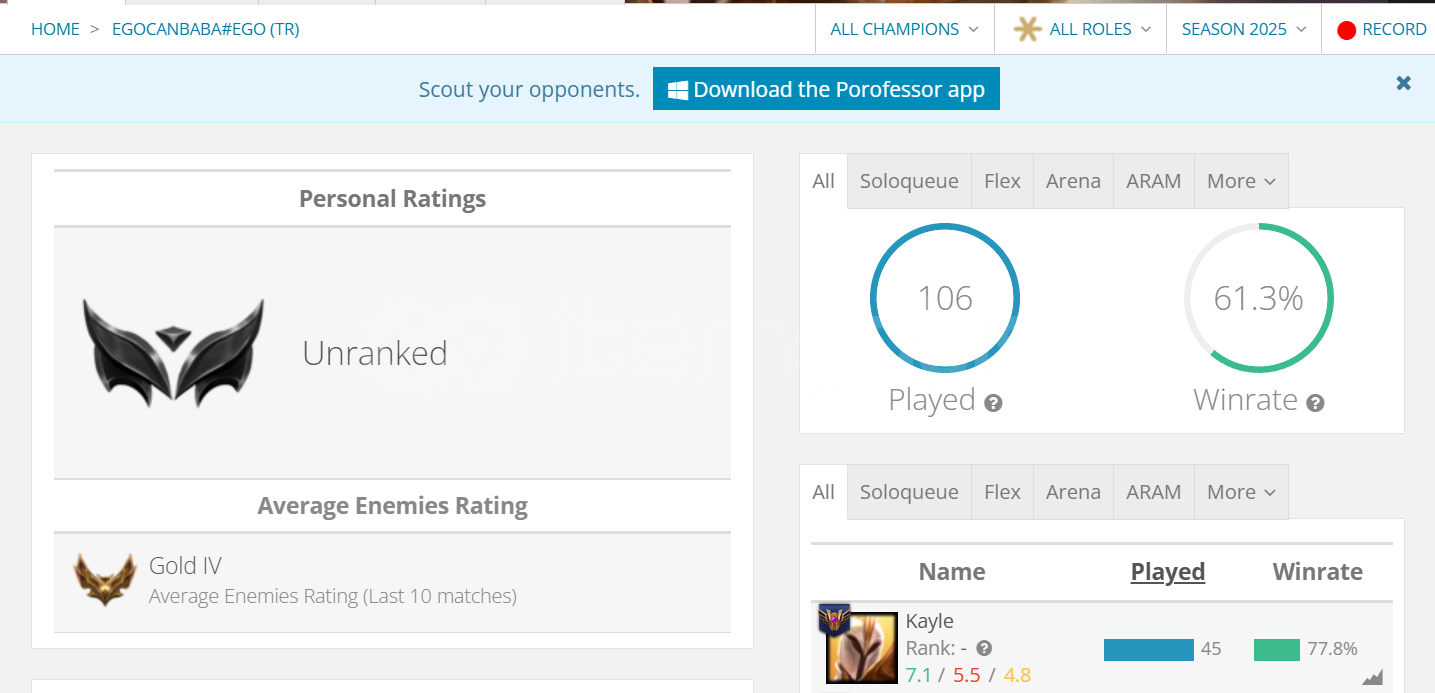Click the Kayle champion portrait
Screen dimensions: 1435x693
[862, 649]
